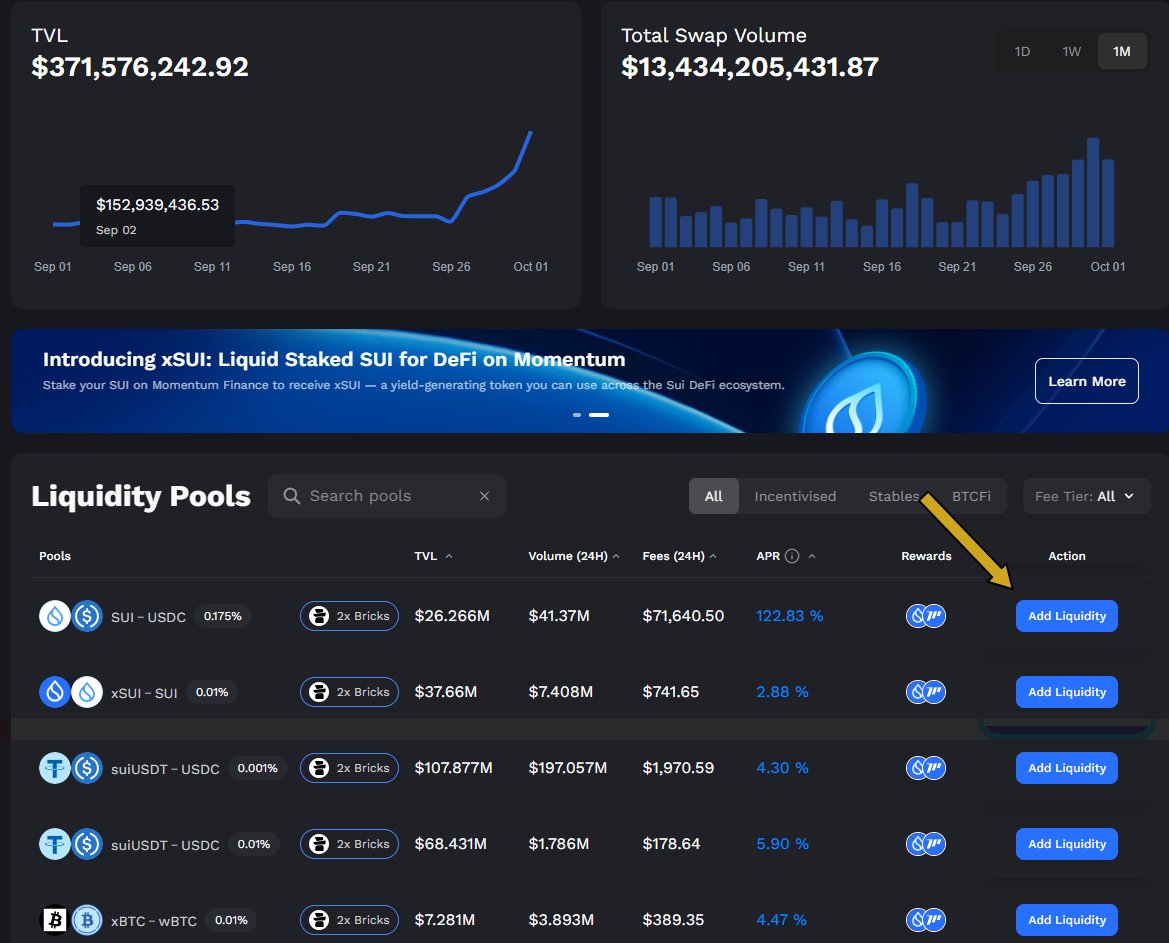Click the white SUI icon in xSUI – SUI row
This screenshot has height=943, width=1169.
(87, 693)
